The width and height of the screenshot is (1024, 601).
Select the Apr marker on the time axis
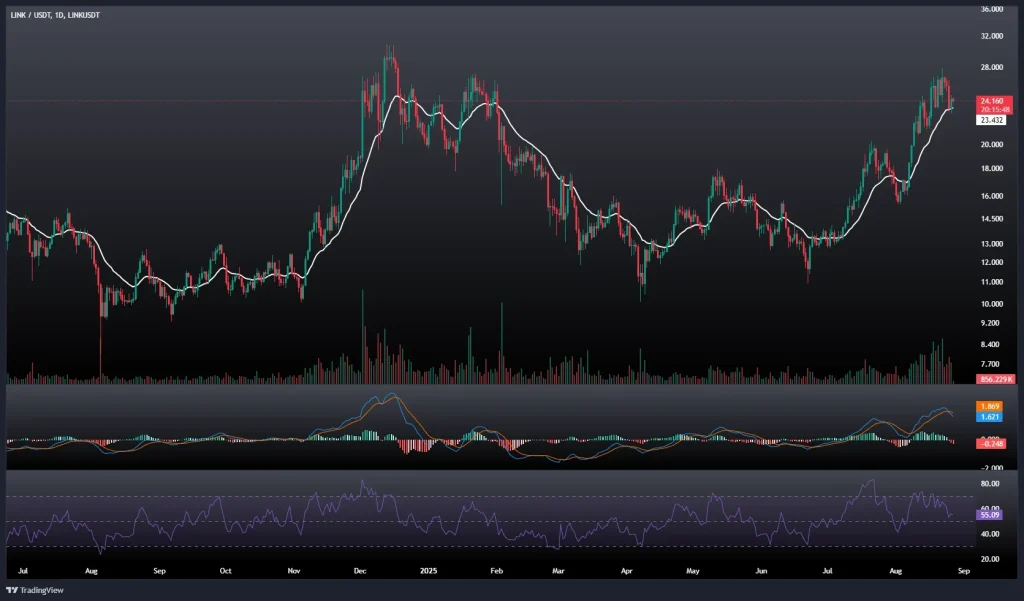[627, 571]
